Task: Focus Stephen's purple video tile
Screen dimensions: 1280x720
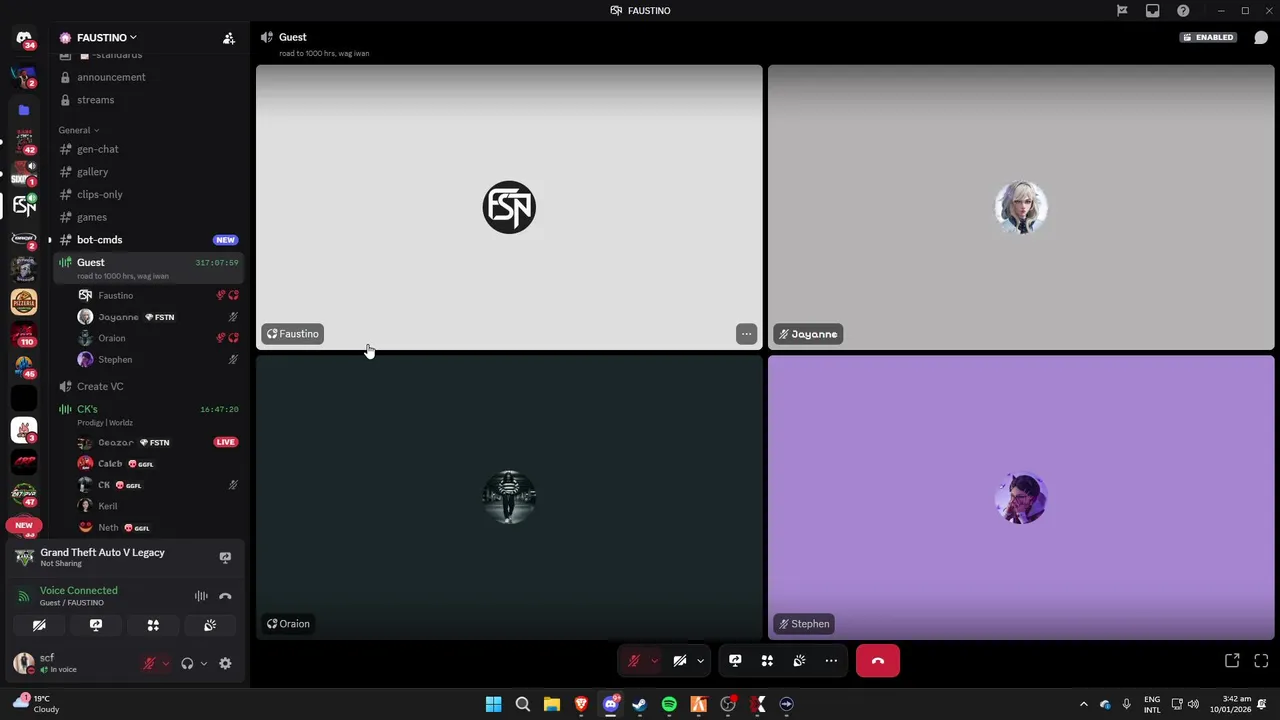Action: [x=1021, y=497]
